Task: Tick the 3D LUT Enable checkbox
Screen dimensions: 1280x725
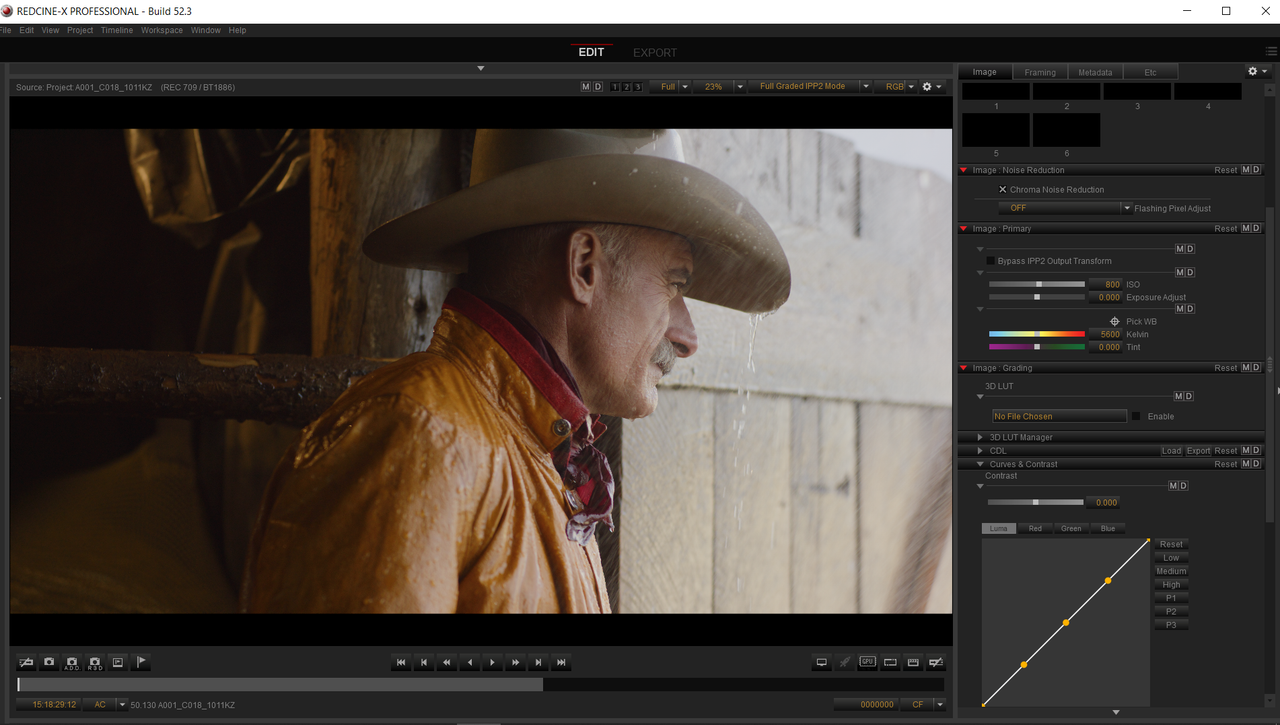Action: click(1136, 416)
